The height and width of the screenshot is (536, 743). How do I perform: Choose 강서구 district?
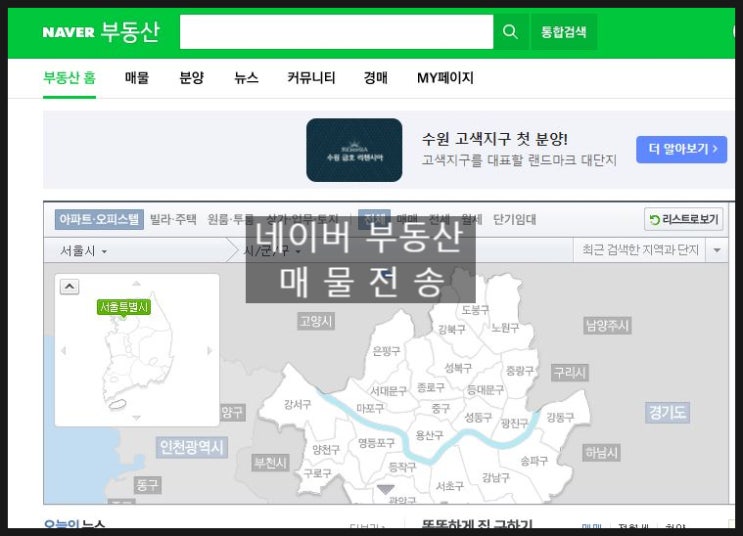pos(298,404)
